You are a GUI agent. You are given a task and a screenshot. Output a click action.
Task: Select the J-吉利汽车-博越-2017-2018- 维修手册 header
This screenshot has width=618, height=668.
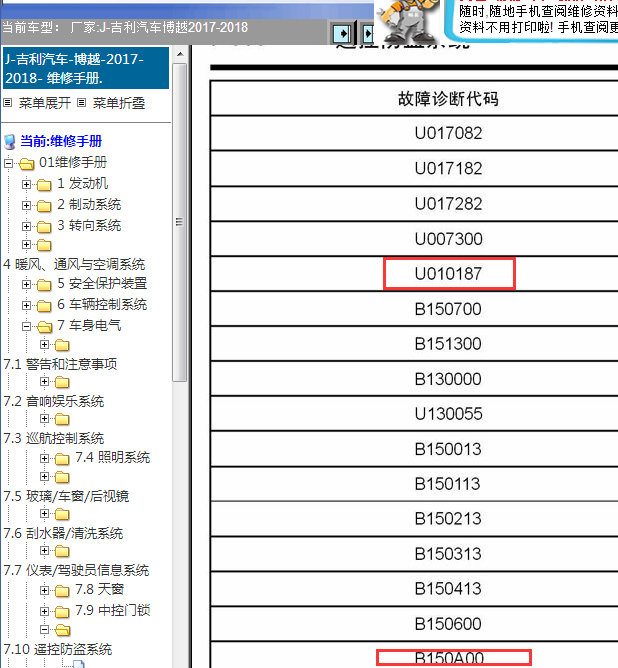86,68
